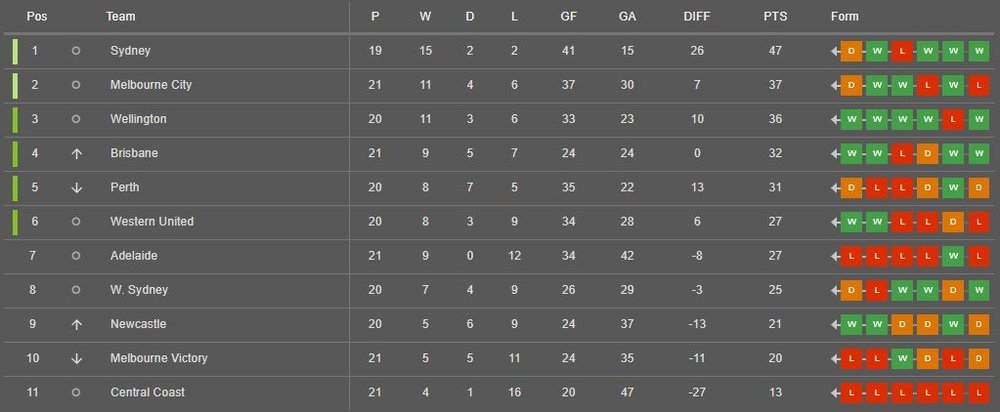
Task: Click Sydney's first orange D form box
Action: [851, 51]
